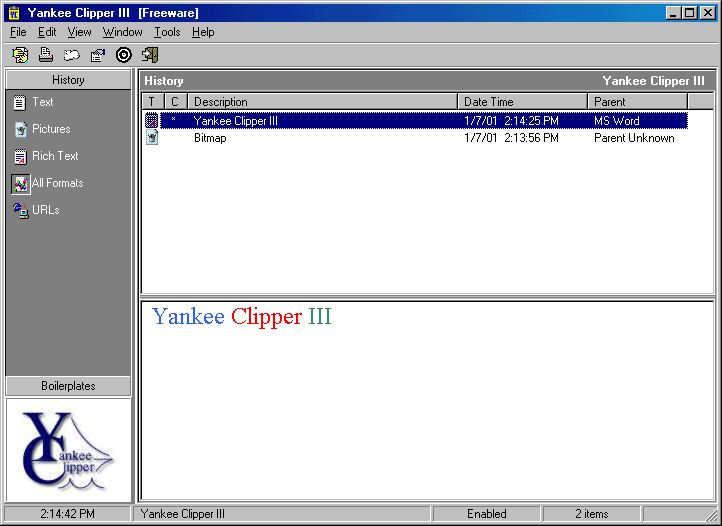The width and height of the screenshot is (722, 526).
Task: Sort clips by the Description column header
Action: click(x=322, y=102)
